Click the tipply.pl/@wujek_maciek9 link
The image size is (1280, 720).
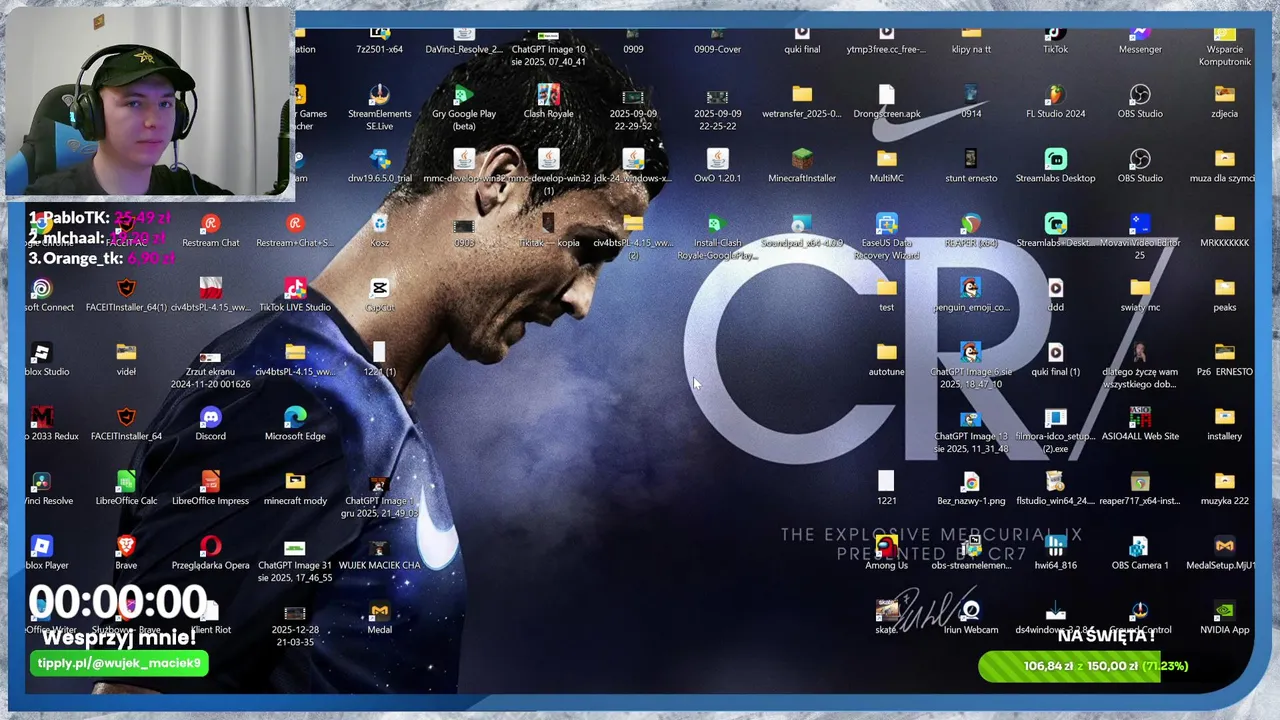pos(119,663)
